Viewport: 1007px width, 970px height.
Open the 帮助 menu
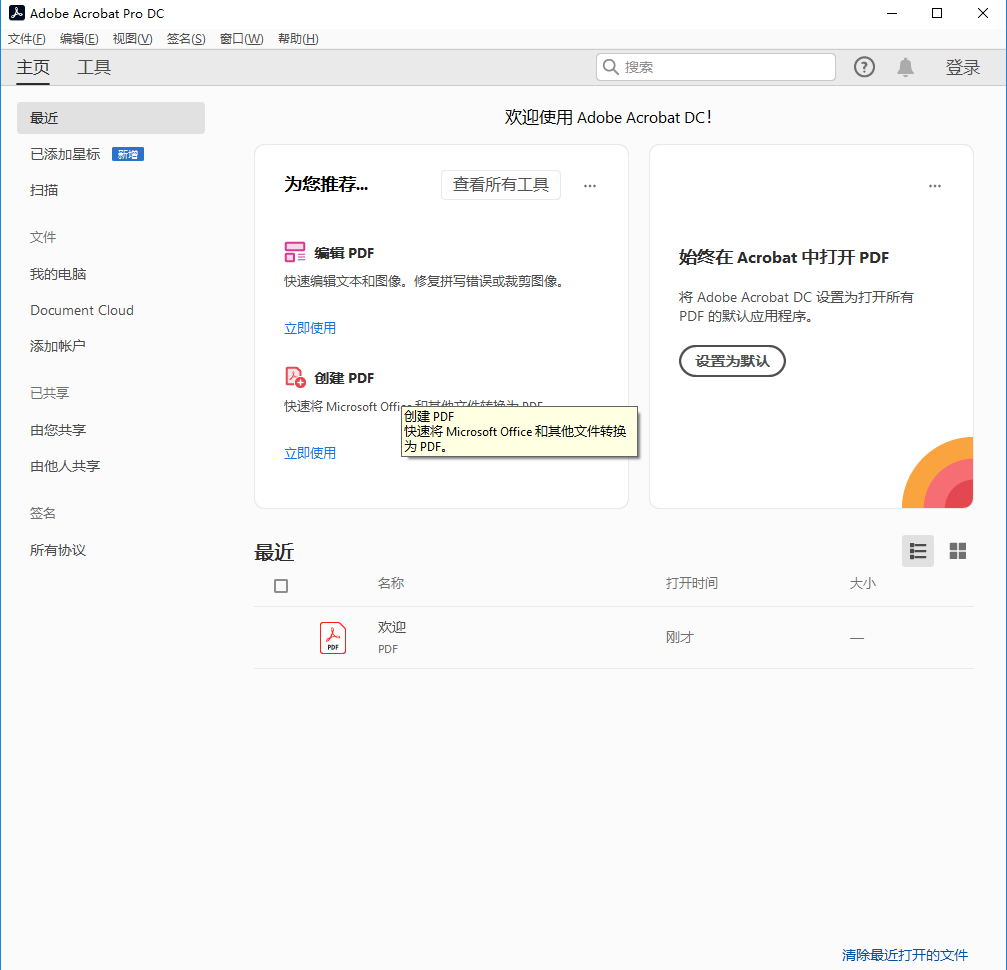(x=296, y=38)
